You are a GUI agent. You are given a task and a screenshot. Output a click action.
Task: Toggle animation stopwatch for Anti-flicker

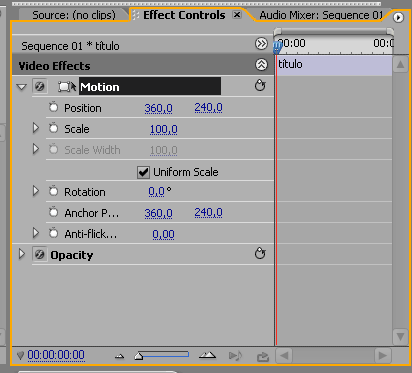coord(53,233)
